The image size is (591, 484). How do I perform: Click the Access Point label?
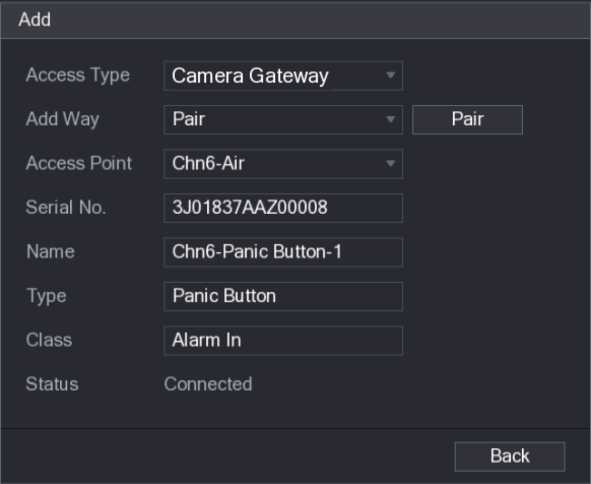coord(79,163)
